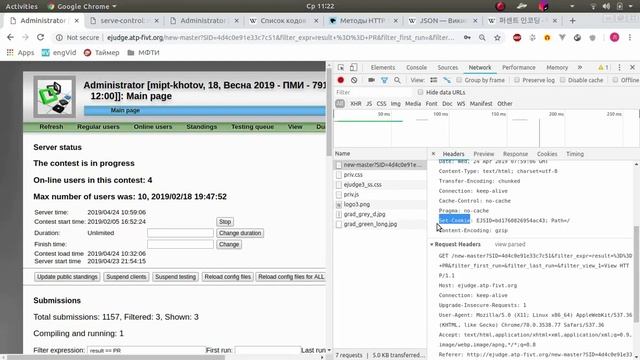
Task: Click the browser Back arrow
Action: (x=10, y=37)
